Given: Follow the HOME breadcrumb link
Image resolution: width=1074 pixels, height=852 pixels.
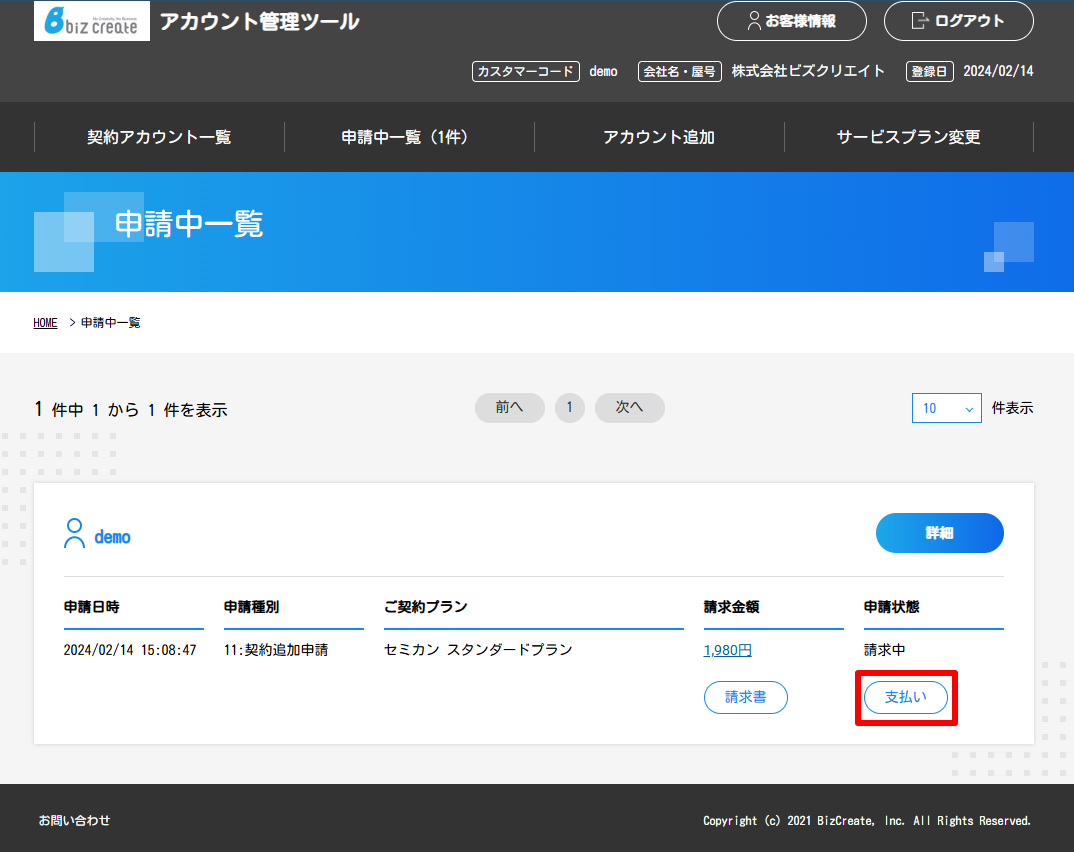Looking at the screenshot, I should 45,323.
